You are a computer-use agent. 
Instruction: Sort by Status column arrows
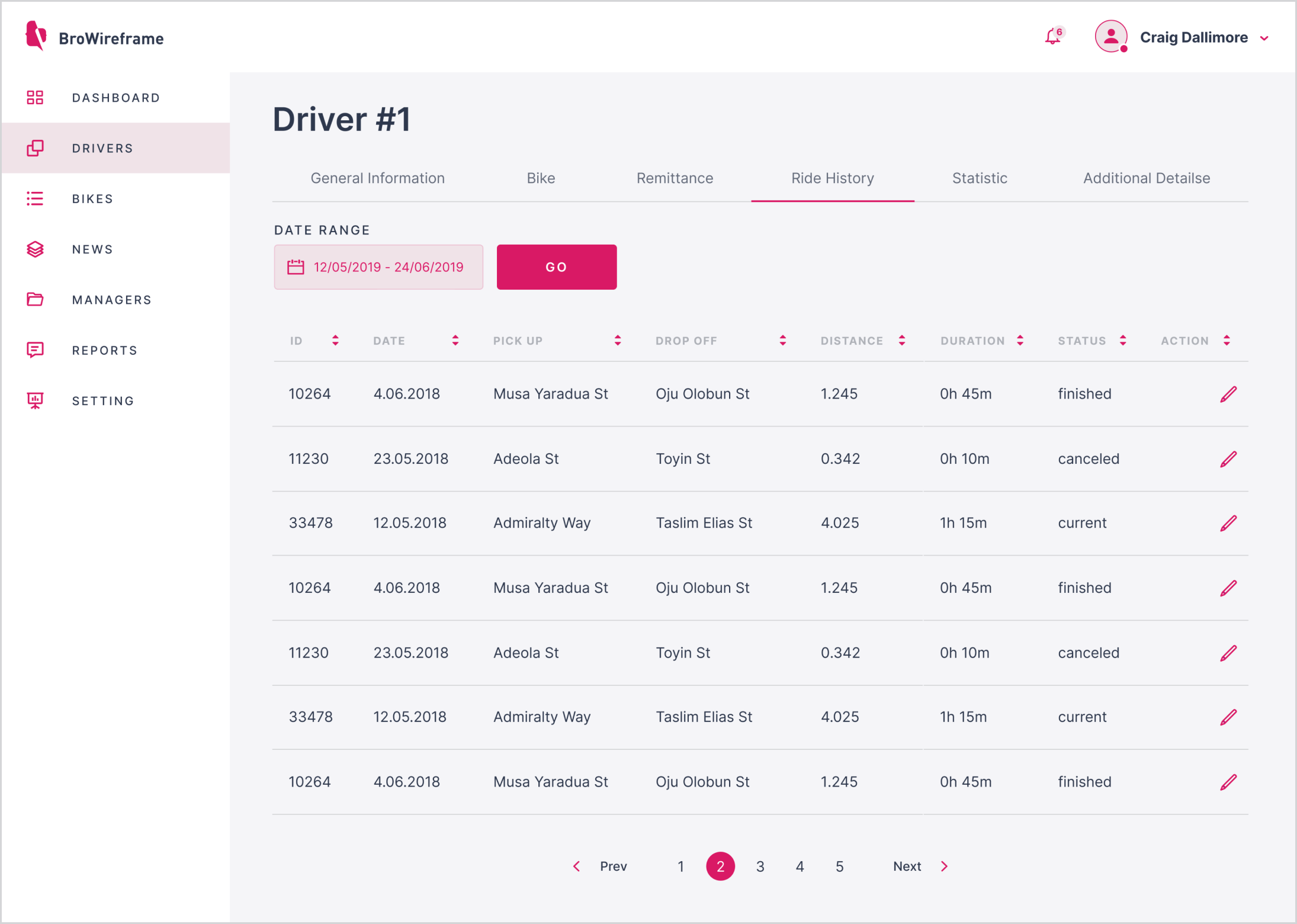[1123, 341]
